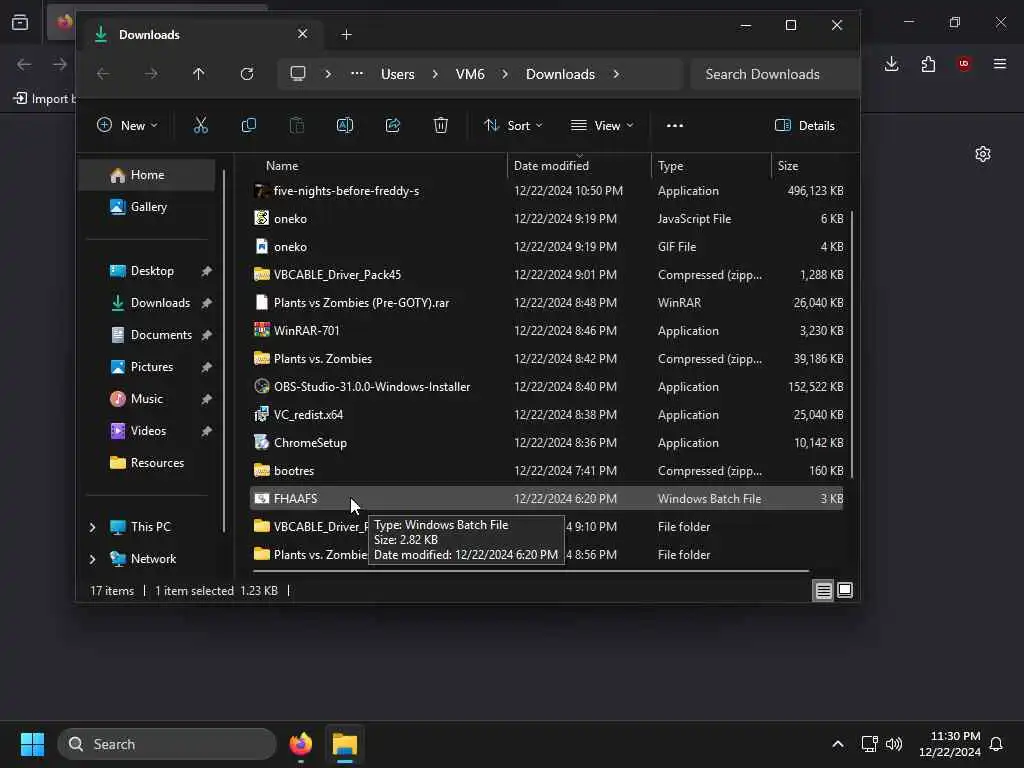This screenshot has height=768, width=1024.
Task: Click the chevron after Users in path
Action: (x=435, y=74)
